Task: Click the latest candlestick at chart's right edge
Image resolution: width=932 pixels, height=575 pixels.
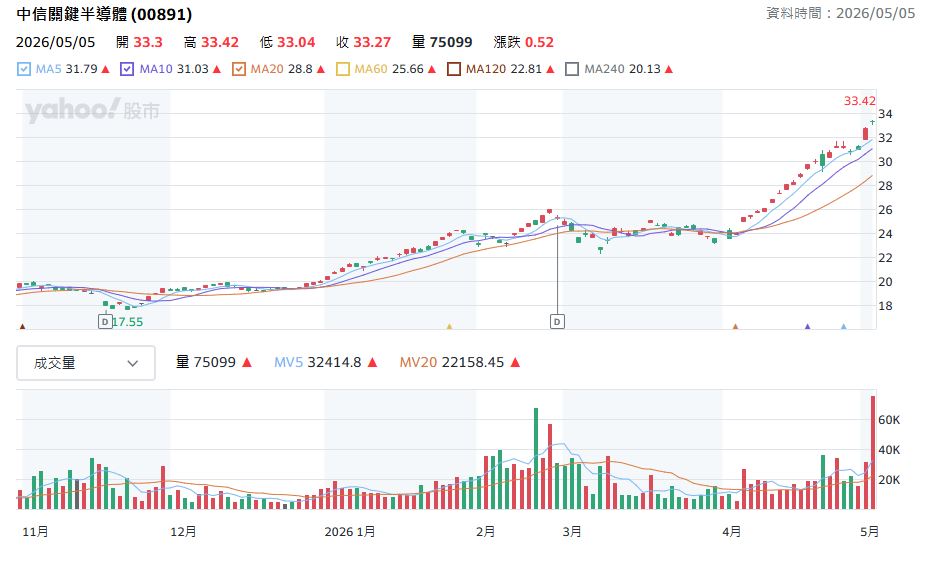Action: 873,122
